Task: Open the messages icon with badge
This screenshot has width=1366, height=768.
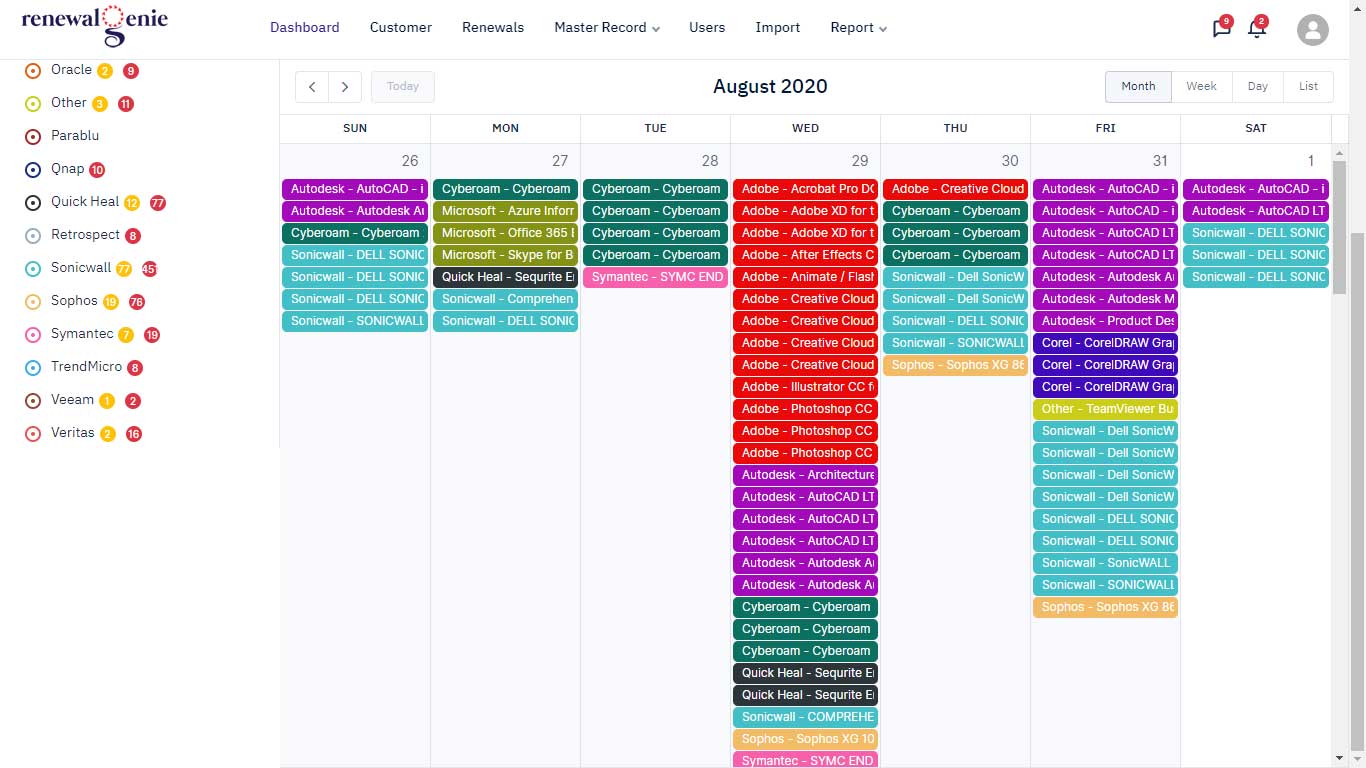Action: (x=1222, y=27)
